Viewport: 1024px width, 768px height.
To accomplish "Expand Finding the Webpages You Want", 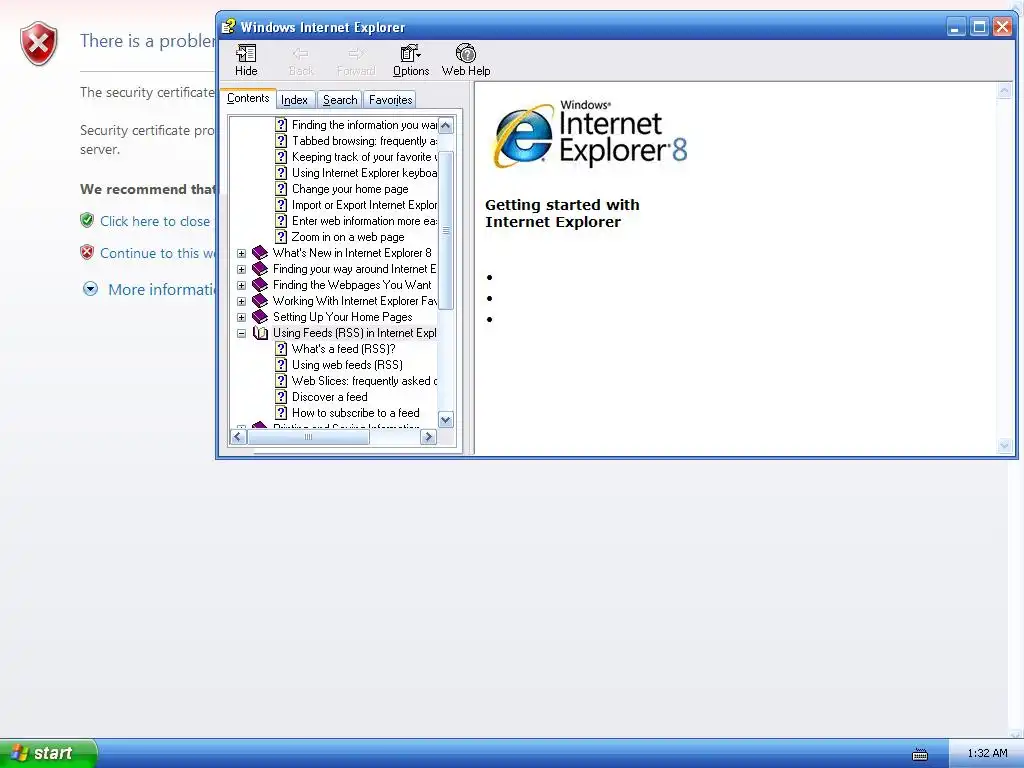I will [242, 285].
